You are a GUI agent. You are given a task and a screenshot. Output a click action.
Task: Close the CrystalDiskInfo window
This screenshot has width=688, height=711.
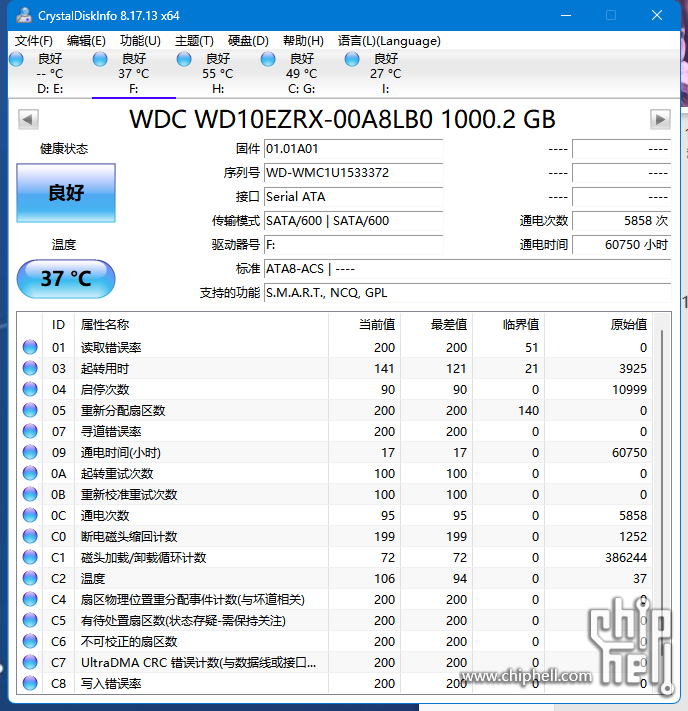point(657,15)
